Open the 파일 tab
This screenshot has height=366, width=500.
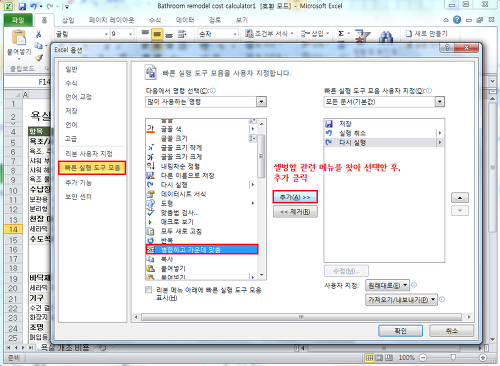pos(18,20)
